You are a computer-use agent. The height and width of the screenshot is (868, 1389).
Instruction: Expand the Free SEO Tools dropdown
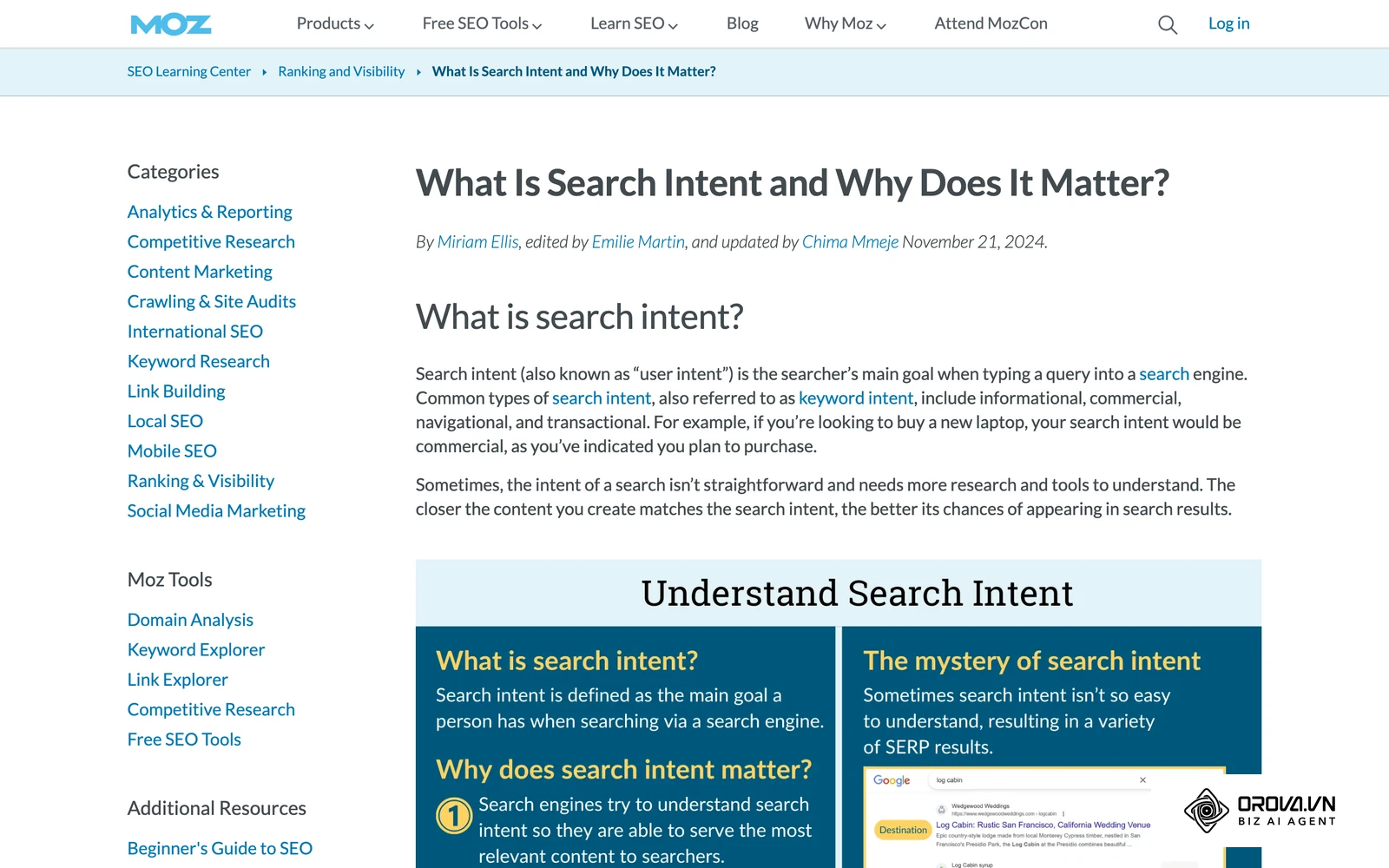pos(482,23)
